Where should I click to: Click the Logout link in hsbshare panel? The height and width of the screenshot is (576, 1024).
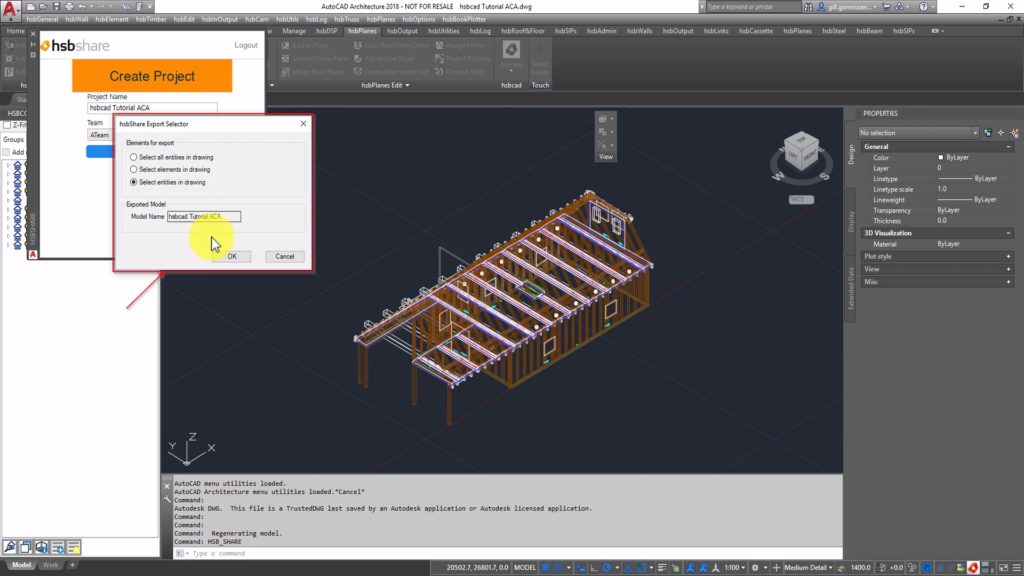pyautogui.click(x=246, y=45)
